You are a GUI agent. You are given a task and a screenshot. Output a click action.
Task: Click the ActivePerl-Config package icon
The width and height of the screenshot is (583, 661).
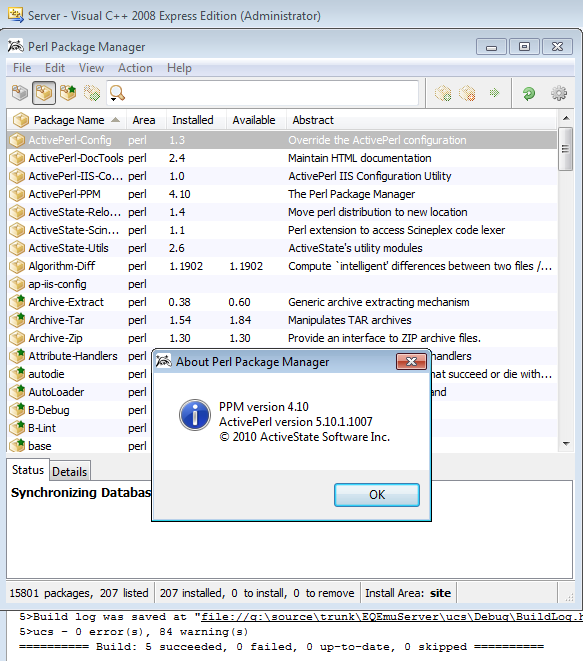tap(17, 140)
